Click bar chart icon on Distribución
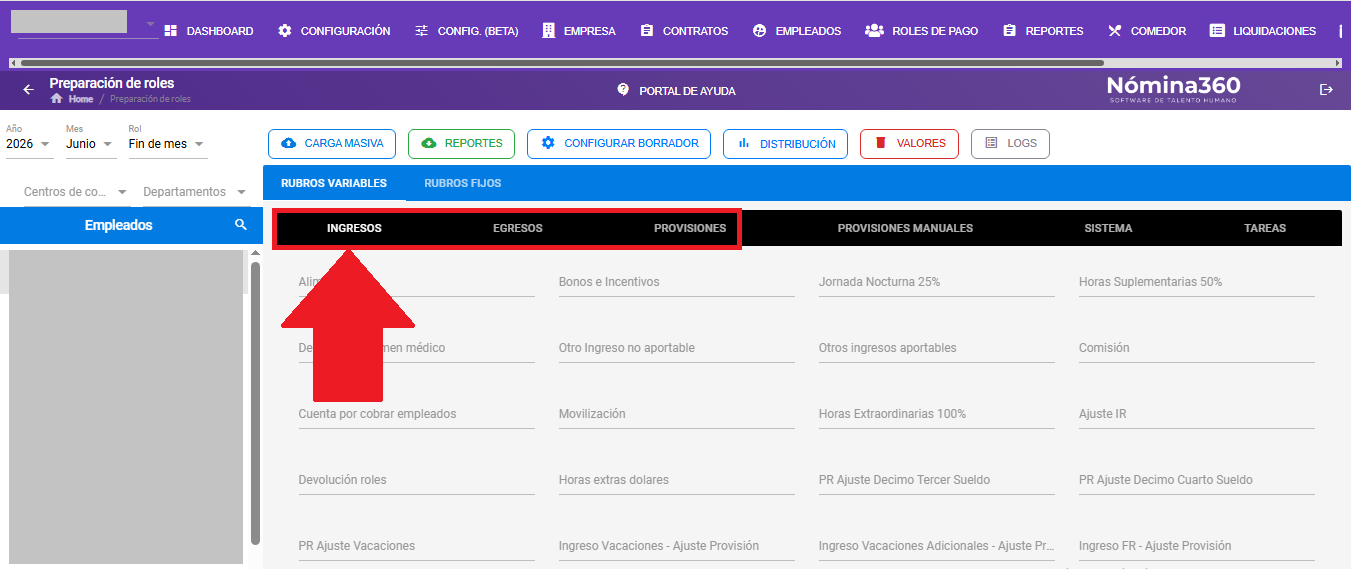 (x=744, y=143)
